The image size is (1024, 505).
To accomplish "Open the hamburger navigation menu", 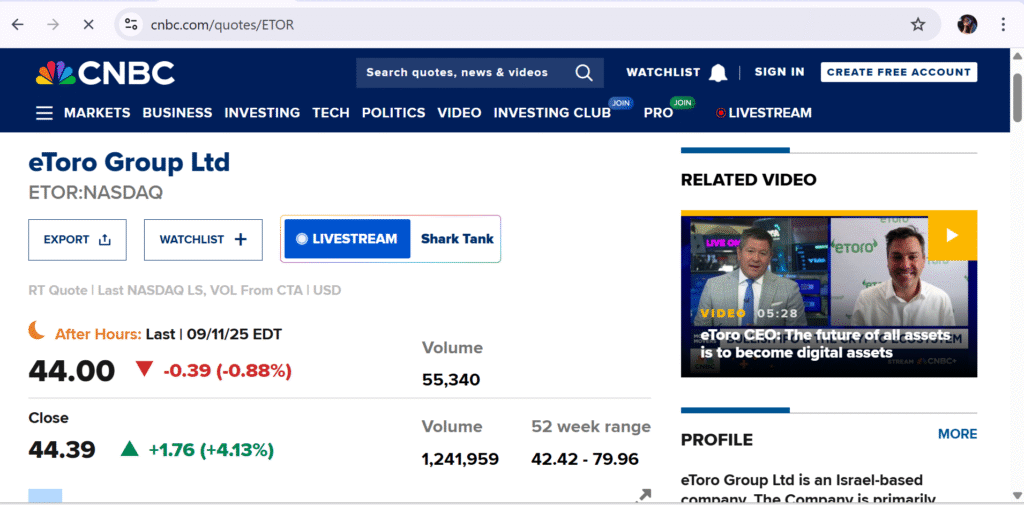I will click(44, 113).
